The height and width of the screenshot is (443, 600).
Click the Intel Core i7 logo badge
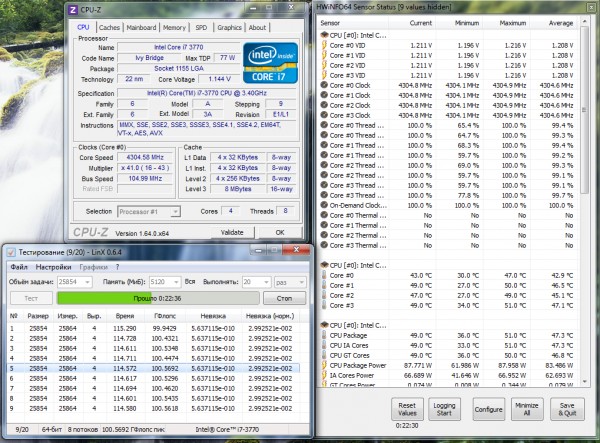pyautogui.click(x=270, y=63)
